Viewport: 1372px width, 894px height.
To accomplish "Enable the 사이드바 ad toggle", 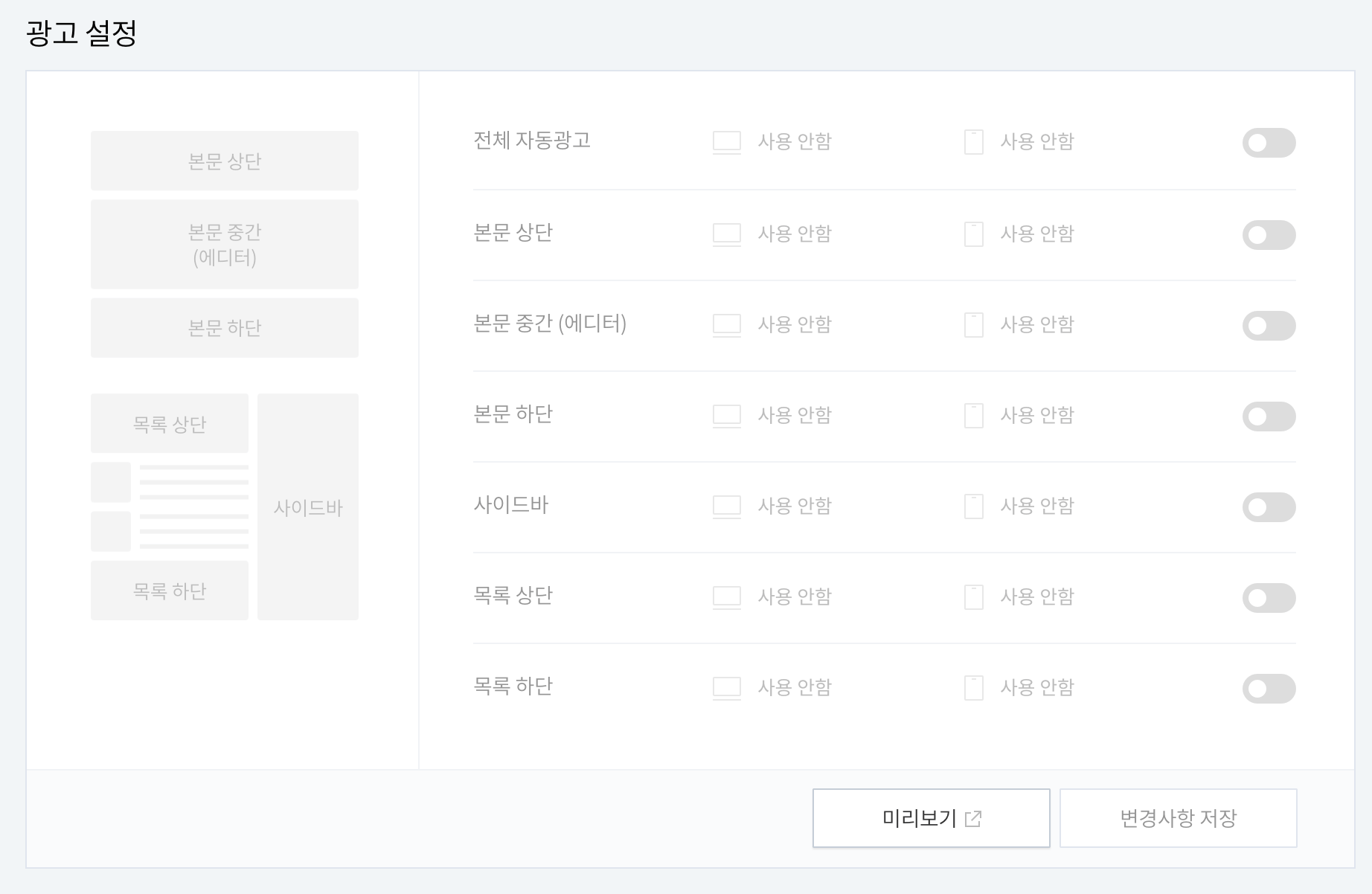I will 1268,507.
